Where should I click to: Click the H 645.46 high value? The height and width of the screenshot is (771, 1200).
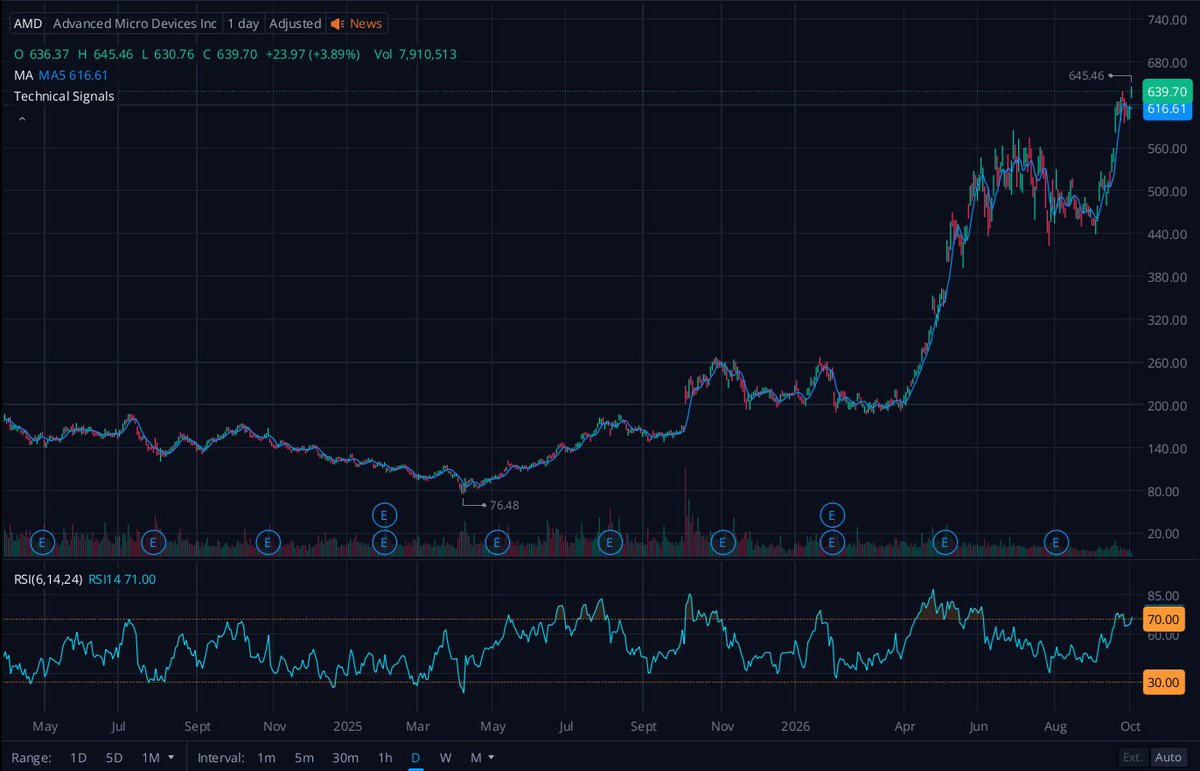(104, 54)
